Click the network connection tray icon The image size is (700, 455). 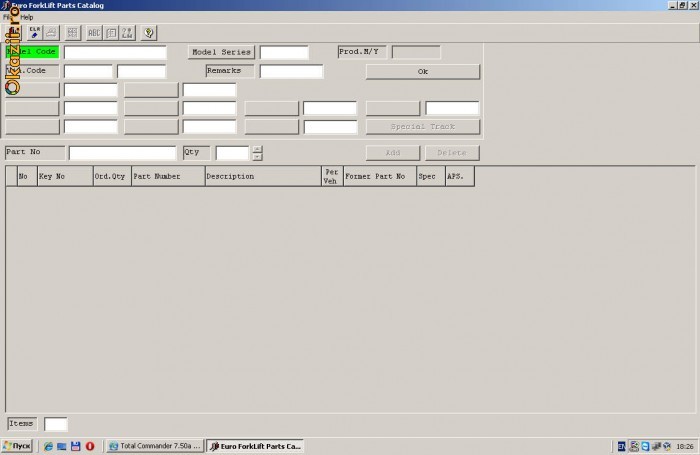click(x=656, y=446)
